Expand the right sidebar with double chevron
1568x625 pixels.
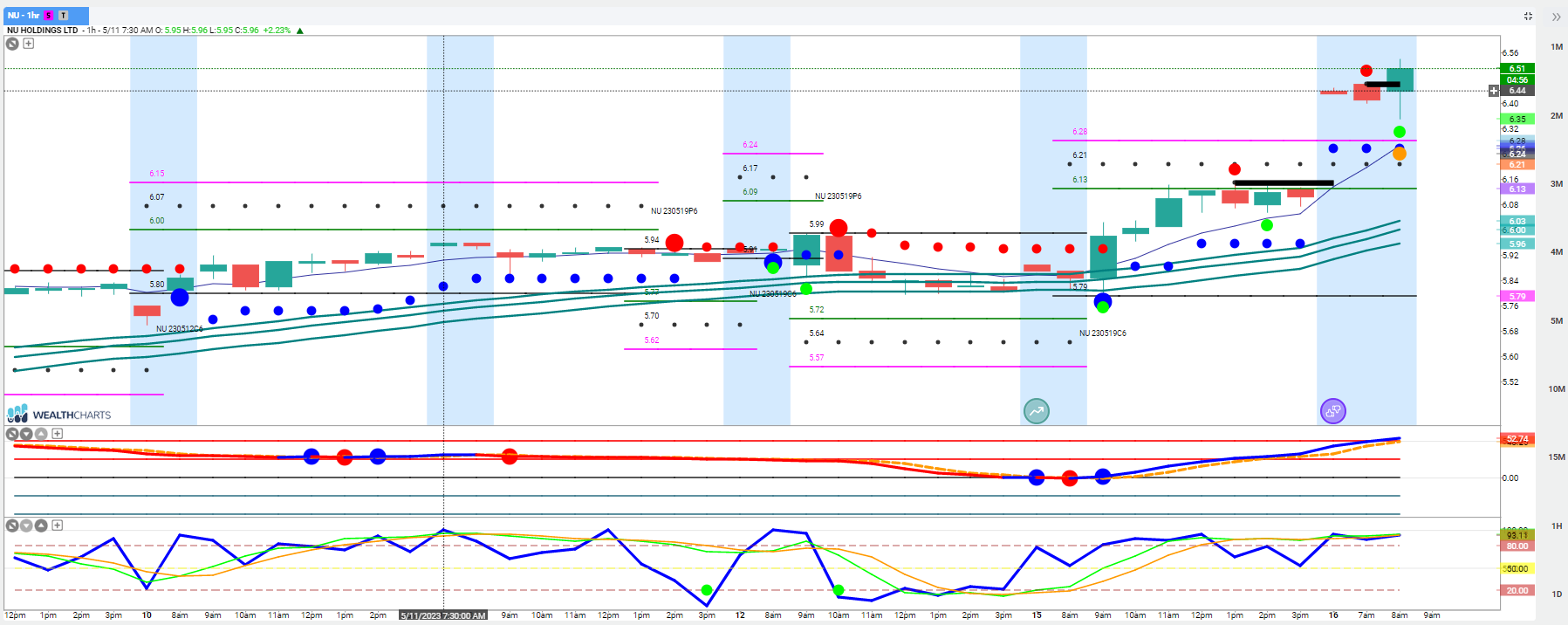(x=1556, y=16)
